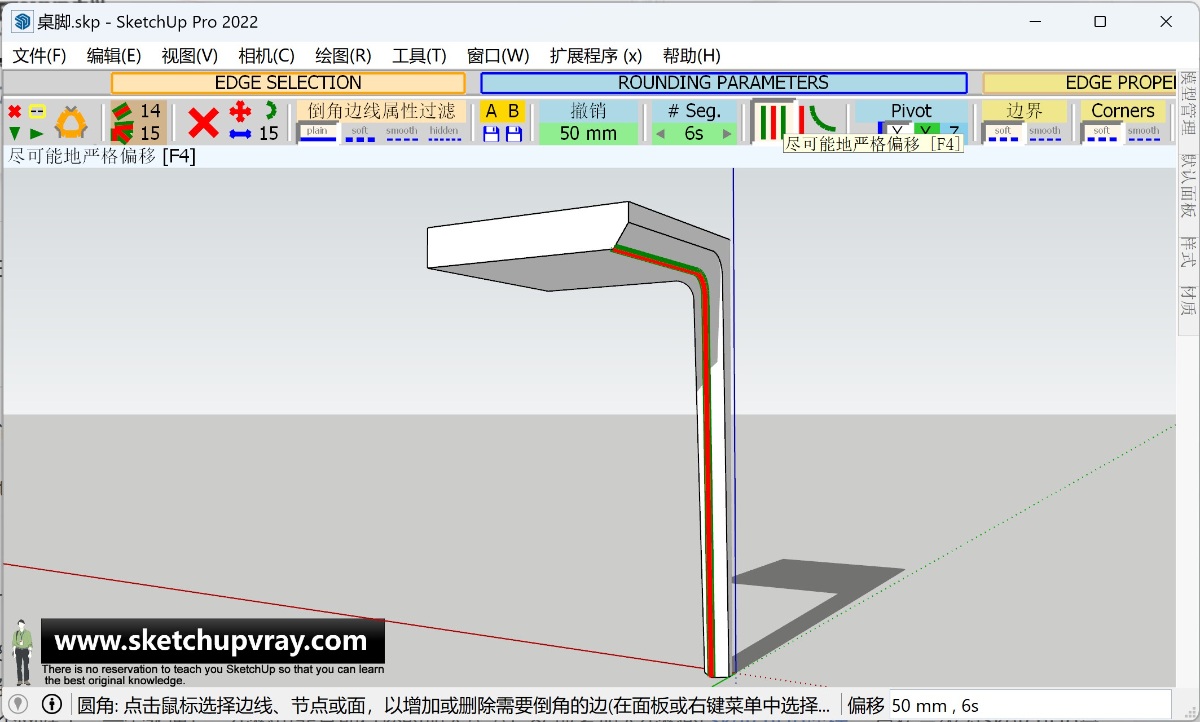Click the large red X cancel icon
Viewport: 1200px width, 722px height.
(203, 123)
